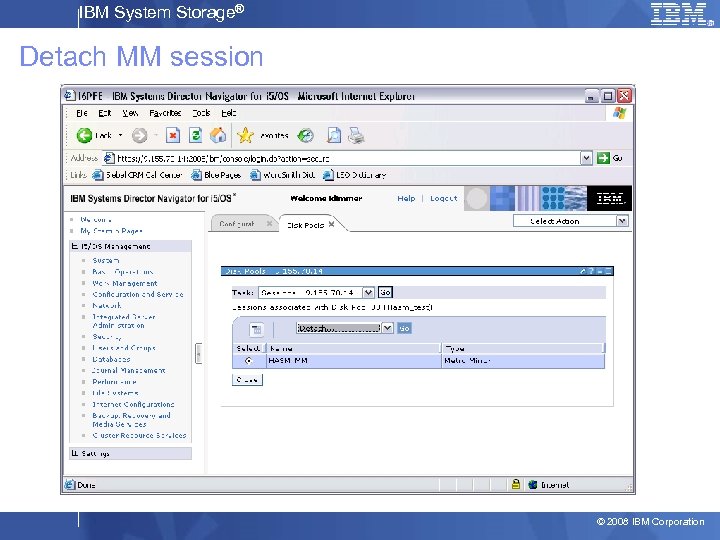
Task: Collapse the i5/OS Management tree section
Action: (x=75, y=246)
